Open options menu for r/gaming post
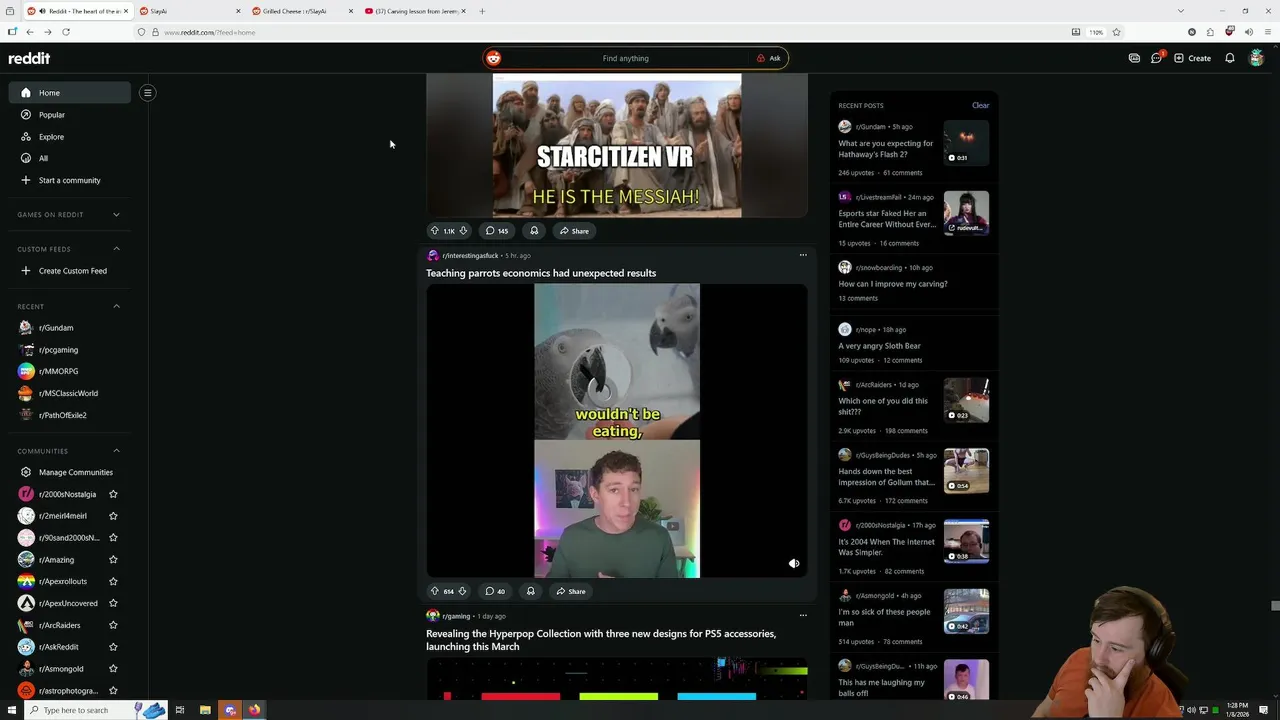 click(803, 616)
